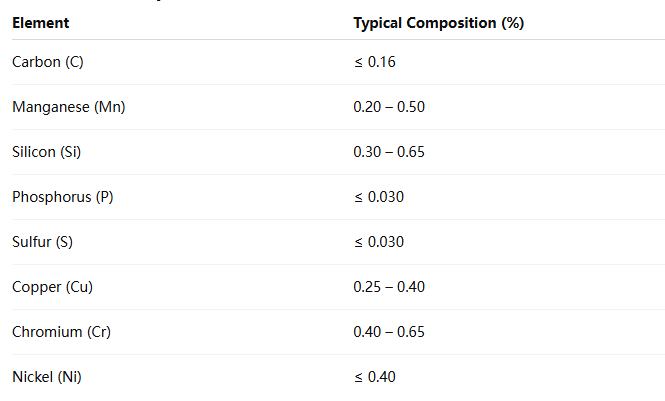
Task: Click the ≤ 0.40 nickel composition value
Action: click(375, 377)
